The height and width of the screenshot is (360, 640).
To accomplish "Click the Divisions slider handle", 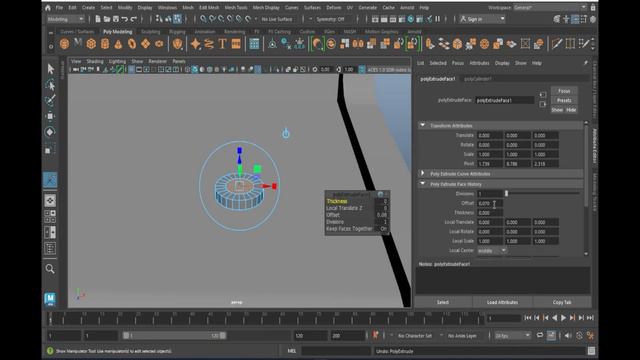I will click(507, 193).
